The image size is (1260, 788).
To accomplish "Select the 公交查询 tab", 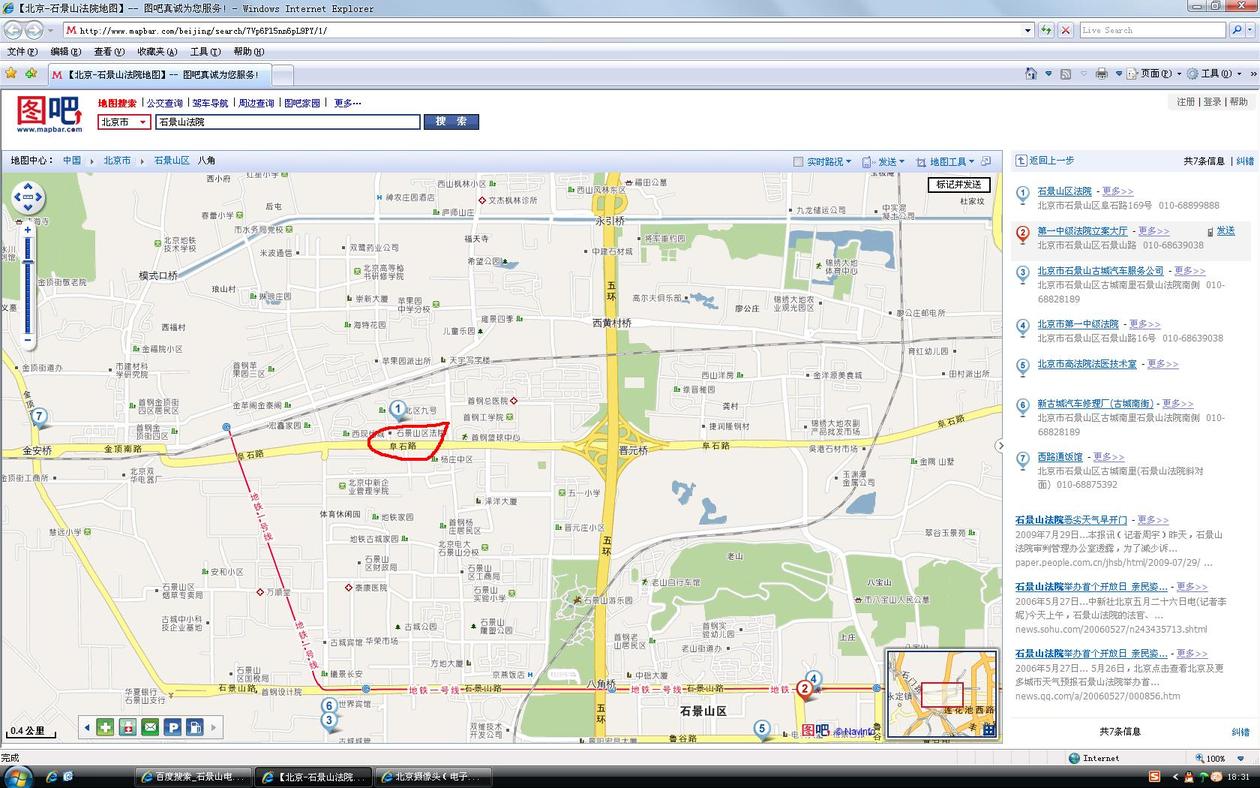I will pyautogui.click(x=165, y=103).
